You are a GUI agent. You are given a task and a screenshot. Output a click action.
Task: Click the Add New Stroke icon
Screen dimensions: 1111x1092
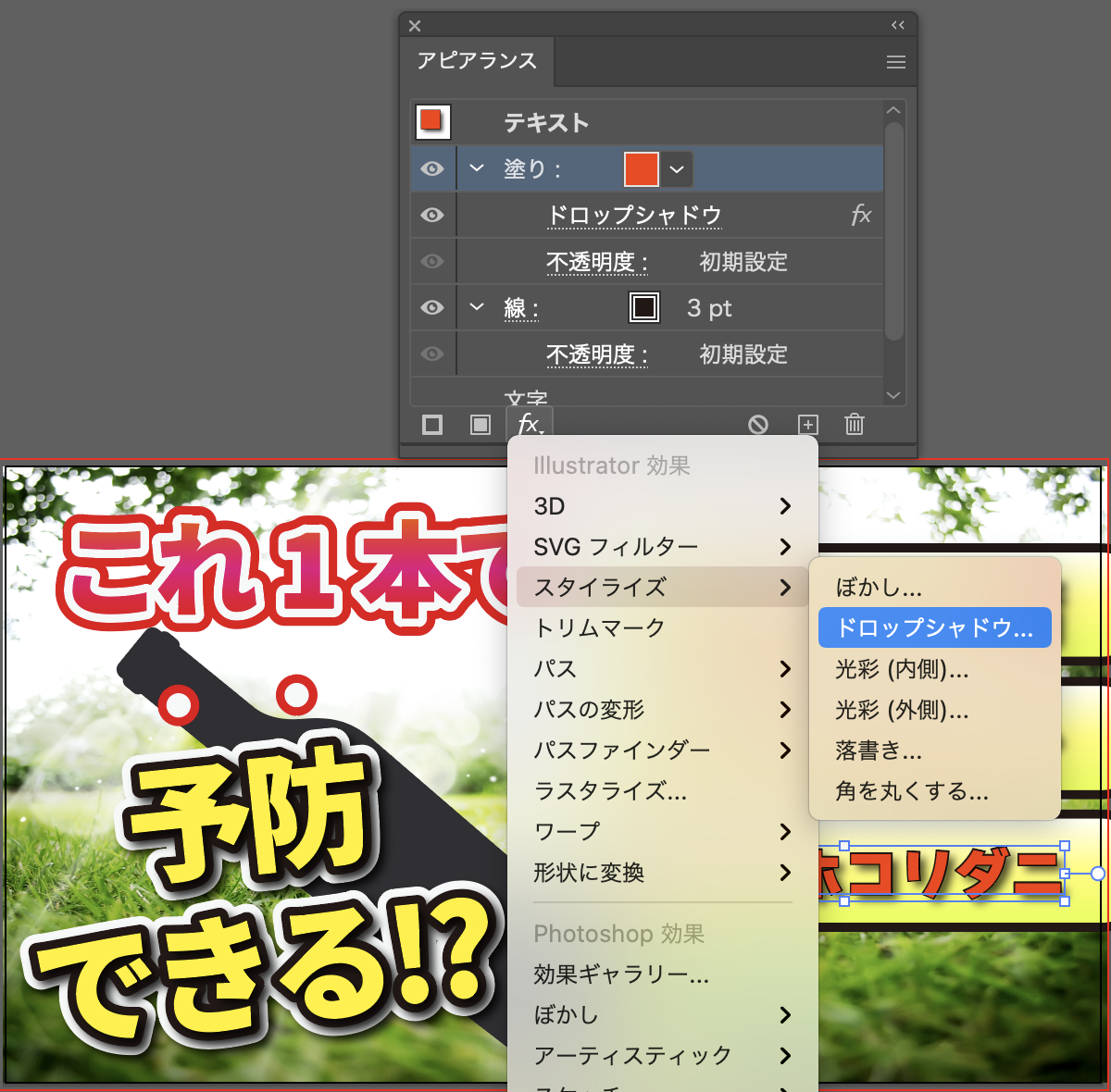pos(432,425)
